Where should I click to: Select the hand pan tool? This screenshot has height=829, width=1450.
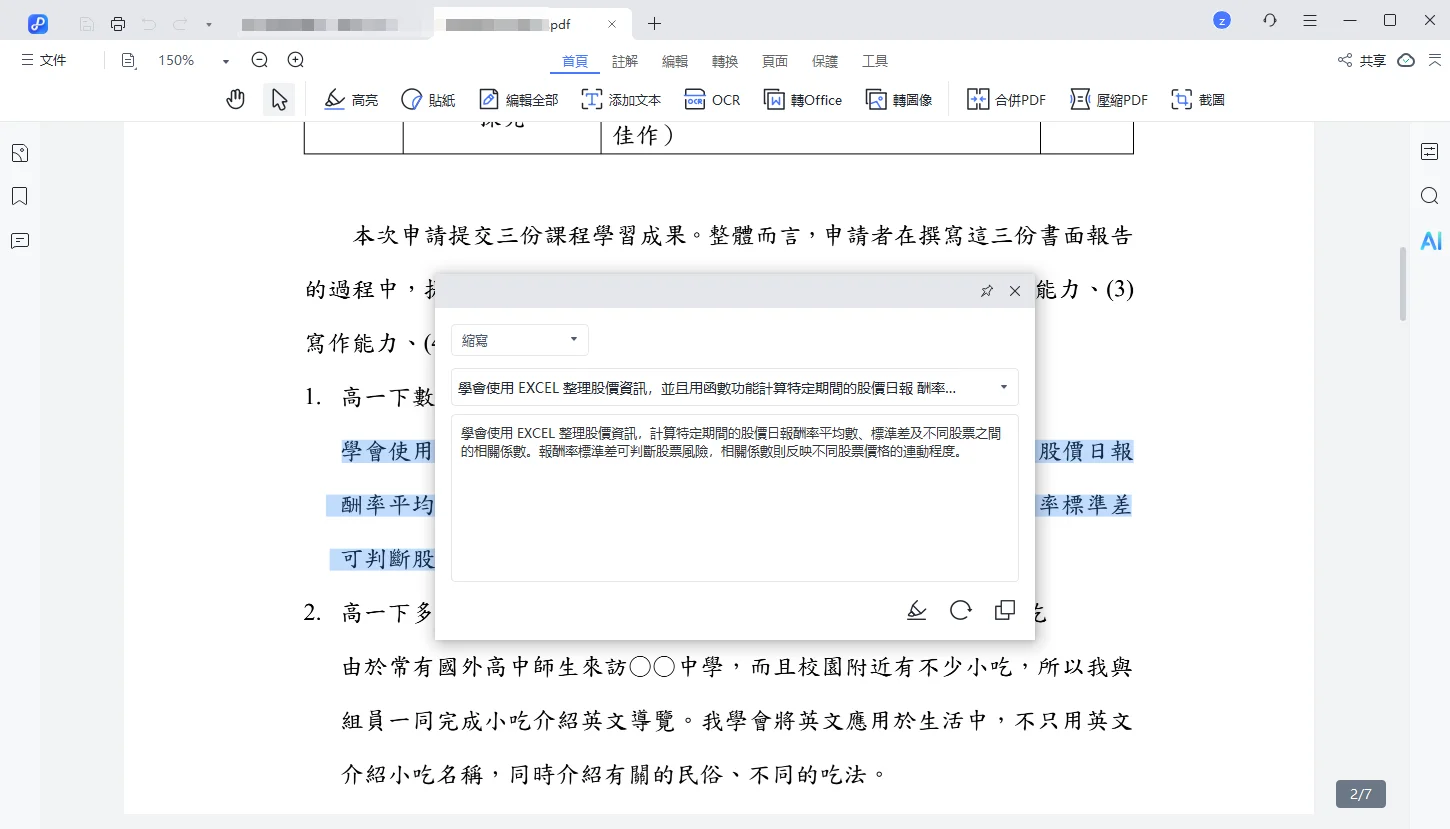235,99
